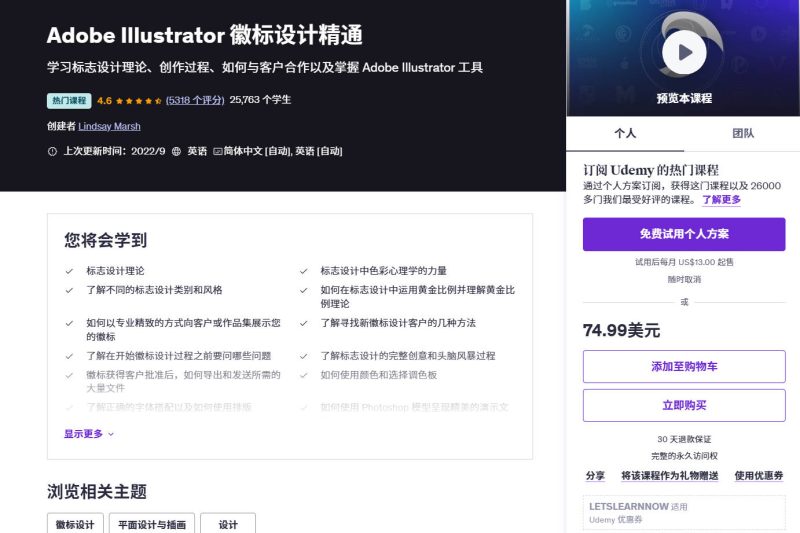Switch to the 个人 tab
The width and height of the screenshot is (800, 533).
click(x=625, y=134)
